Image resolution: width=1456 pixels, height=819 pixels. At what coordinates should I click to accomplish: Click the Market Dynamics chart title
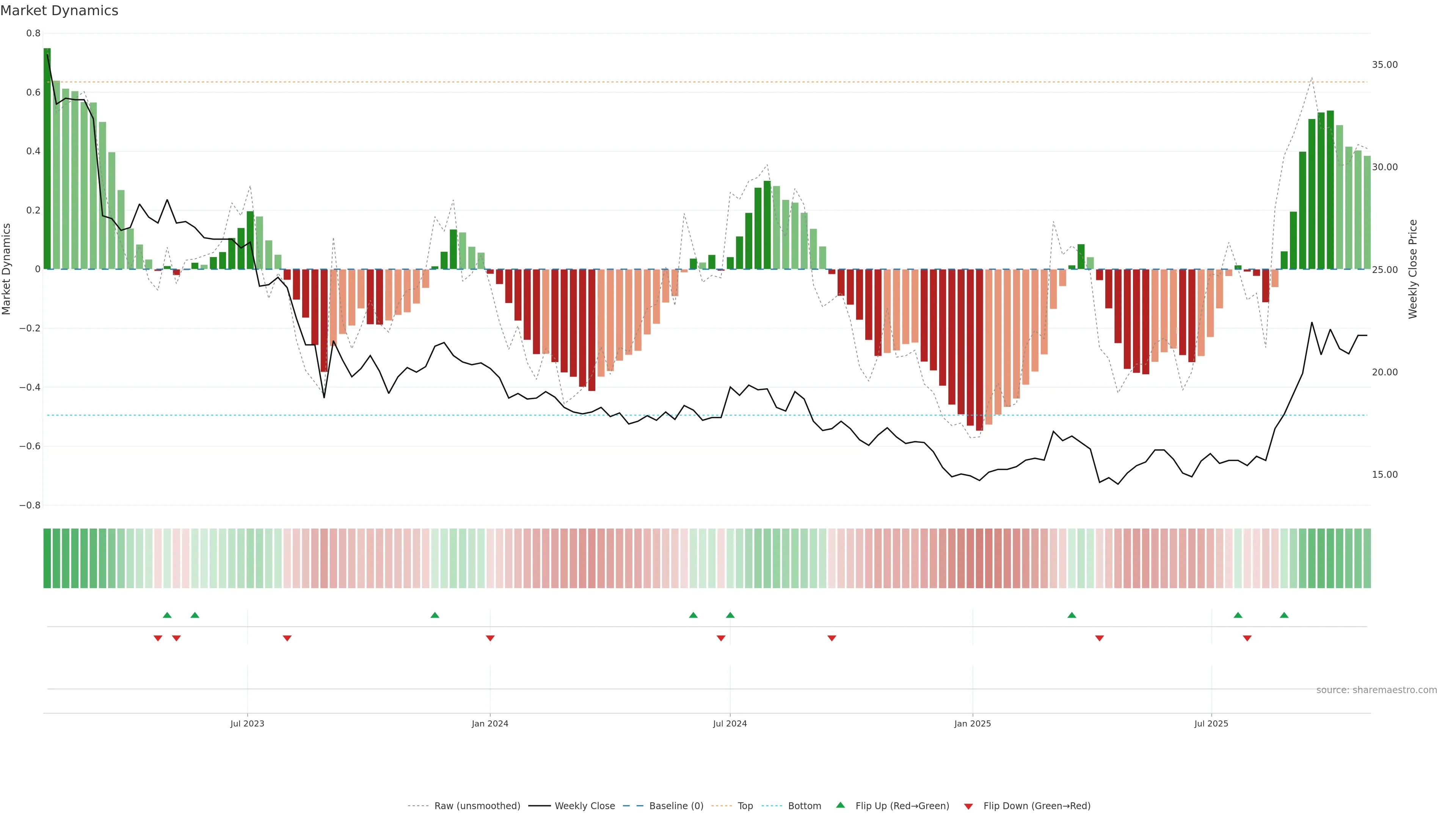(60, 11)
